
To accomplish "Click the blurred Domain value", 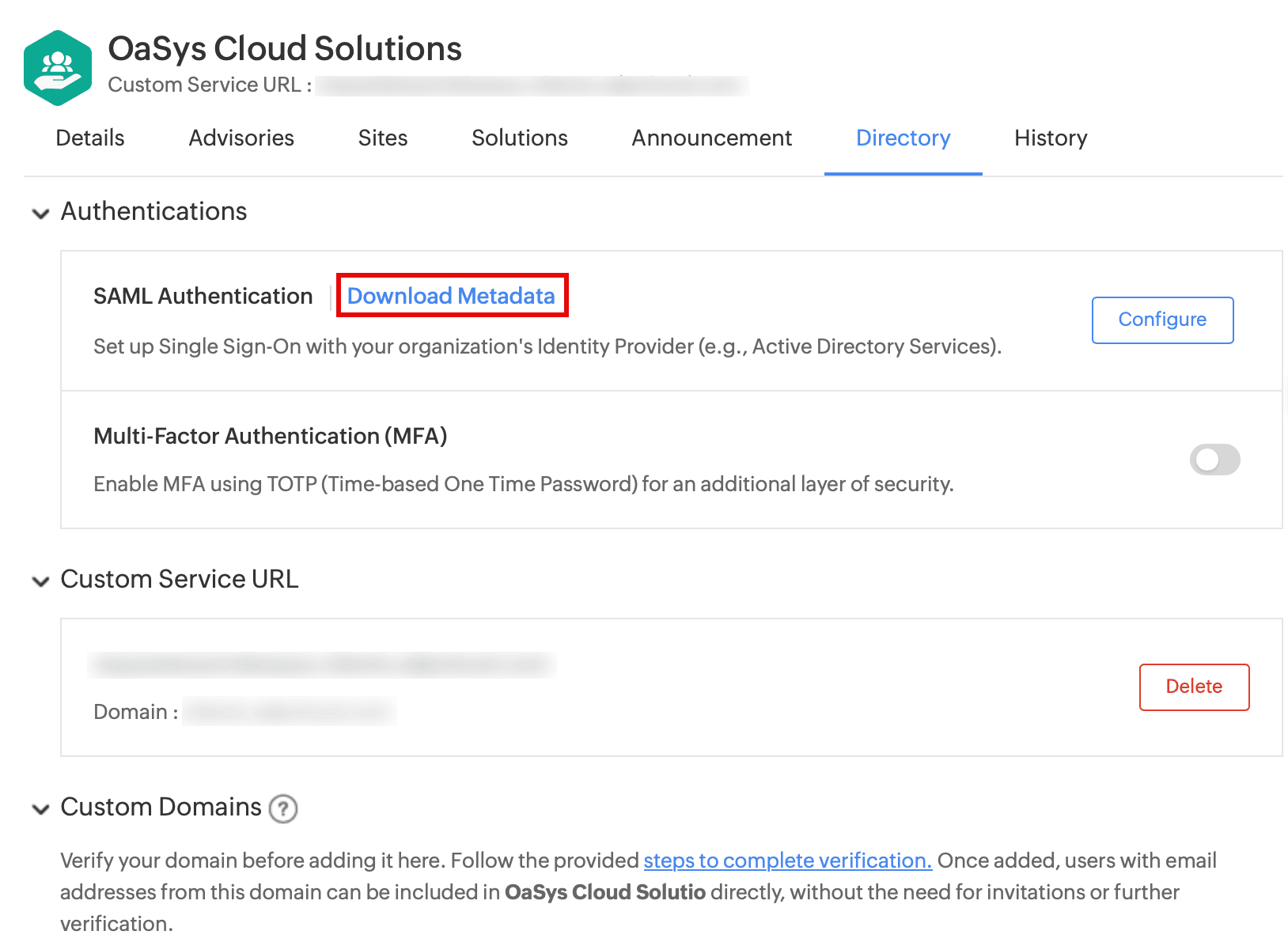I will click(x=289, y=712).
